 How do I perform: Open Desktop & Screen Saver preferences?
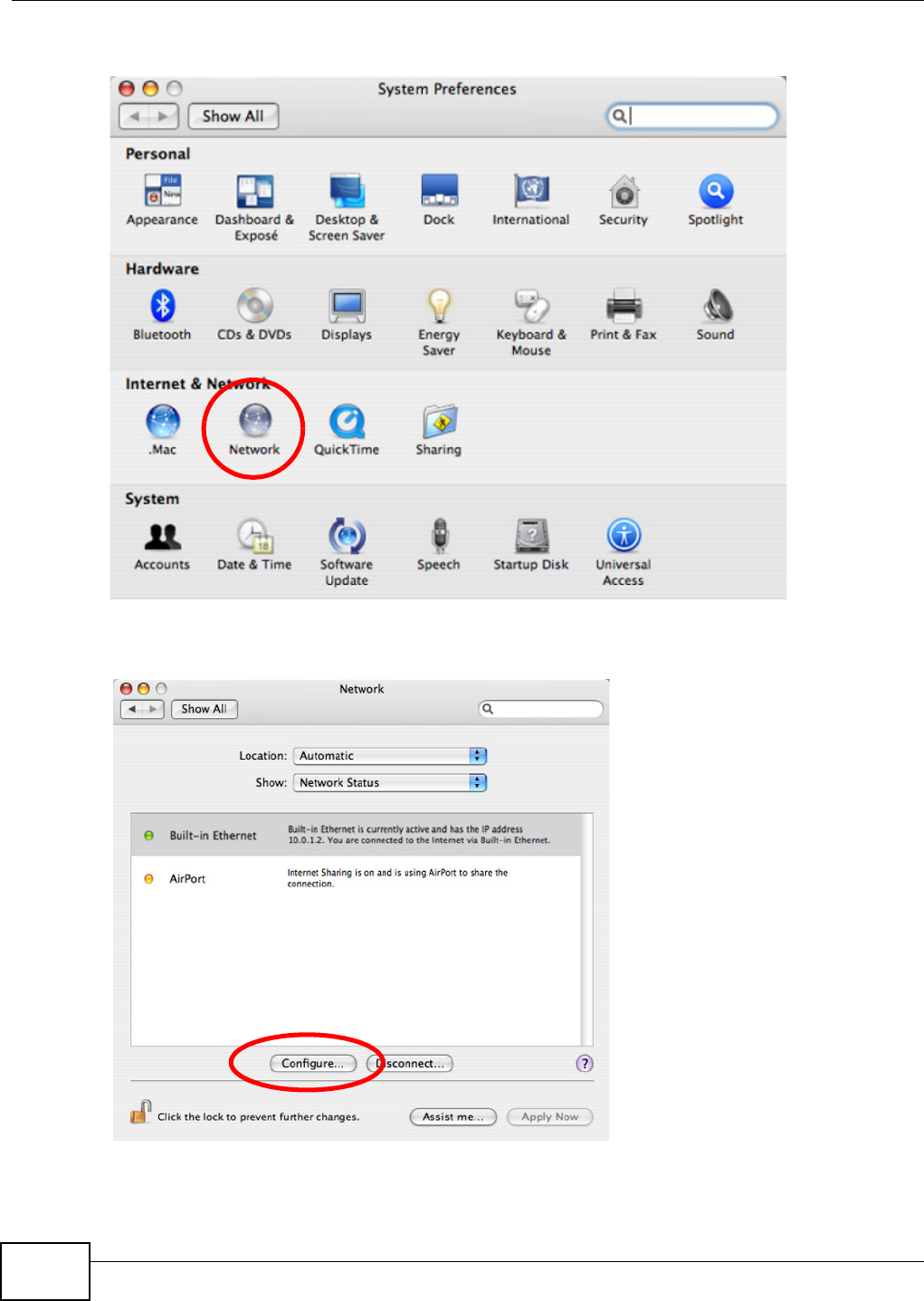[x=347, y=207]
